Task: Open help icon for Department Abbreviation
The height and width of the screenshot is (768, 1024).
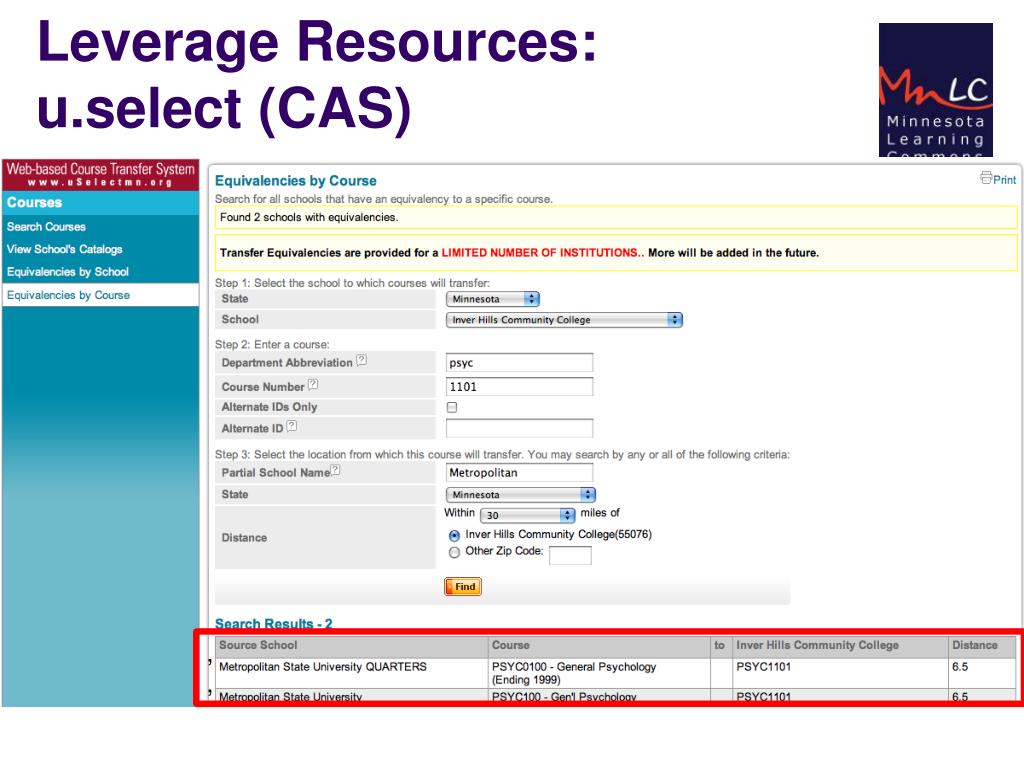Action: (x=361, y=360)
